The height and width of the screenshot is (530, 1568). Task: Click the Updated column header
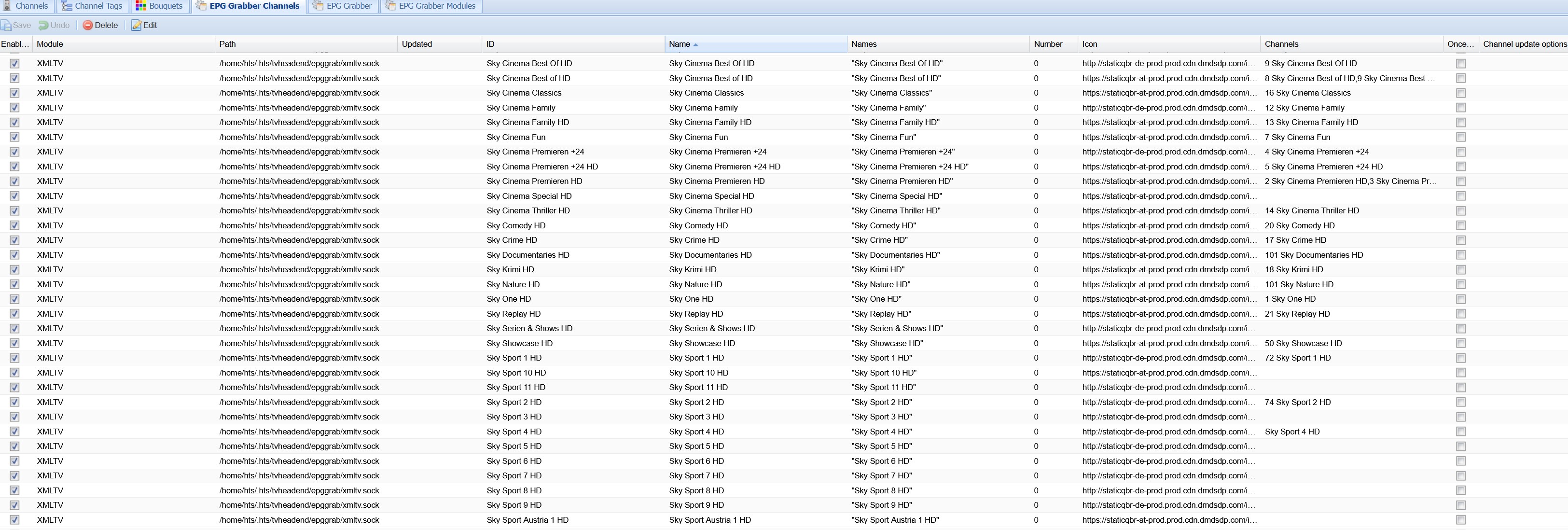tap(440, 44)
